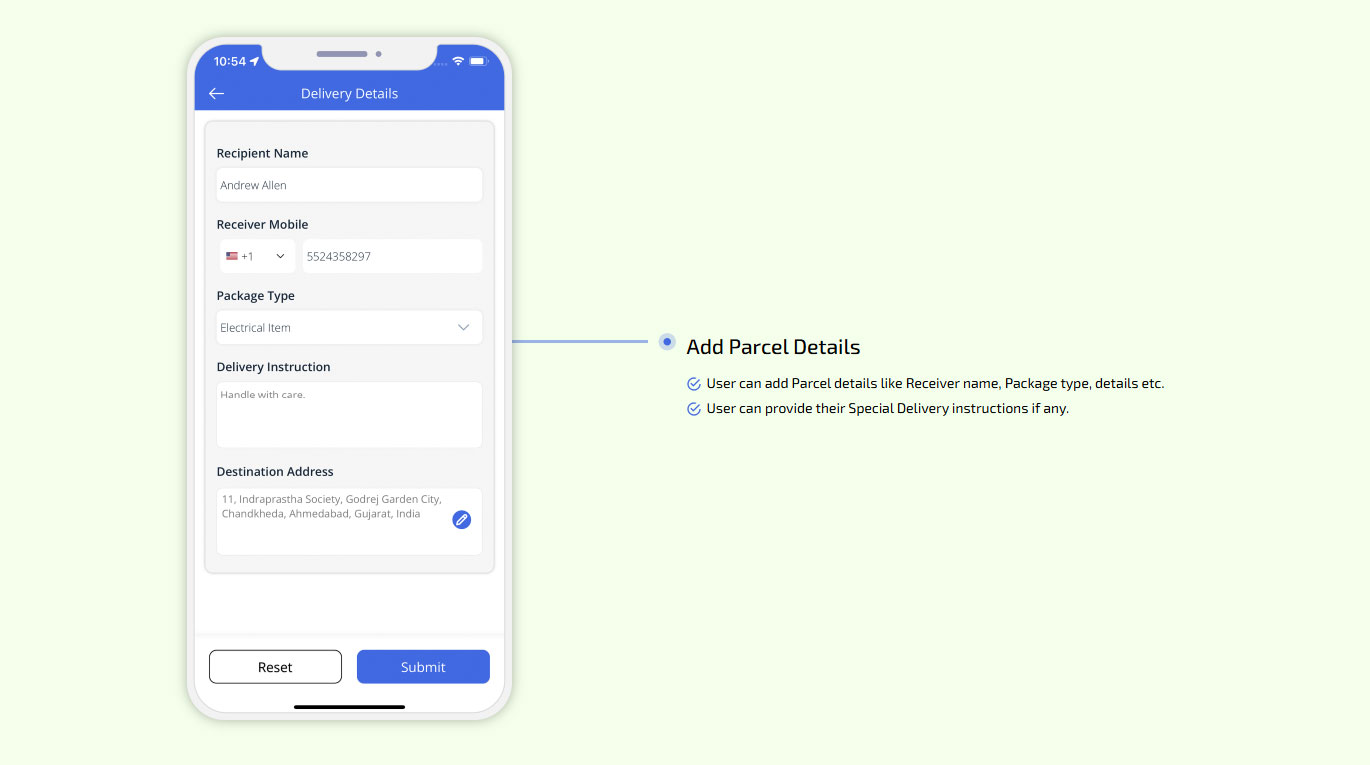Open the +1 country code dropdown chevron
1370x765 pixels.
pos(280,256)
